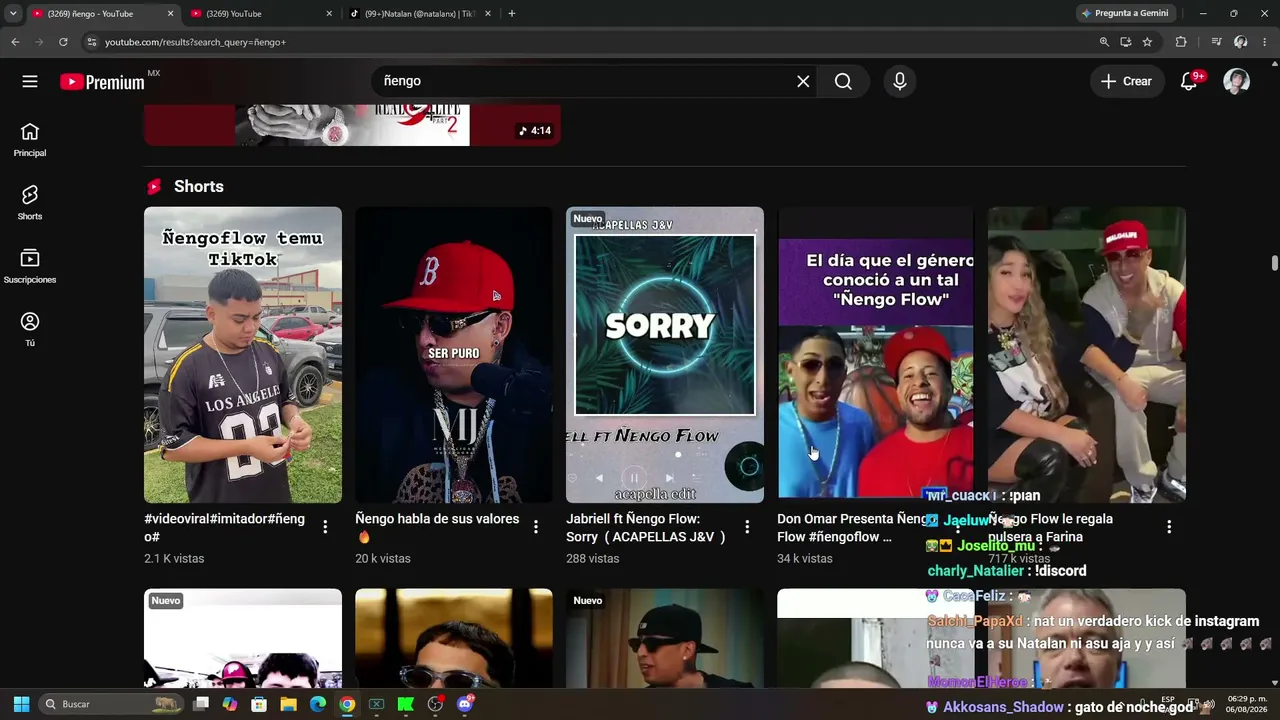Open the Tú profile section
The width and height of the screenshot is (1280, 720).
click(30, 329)
